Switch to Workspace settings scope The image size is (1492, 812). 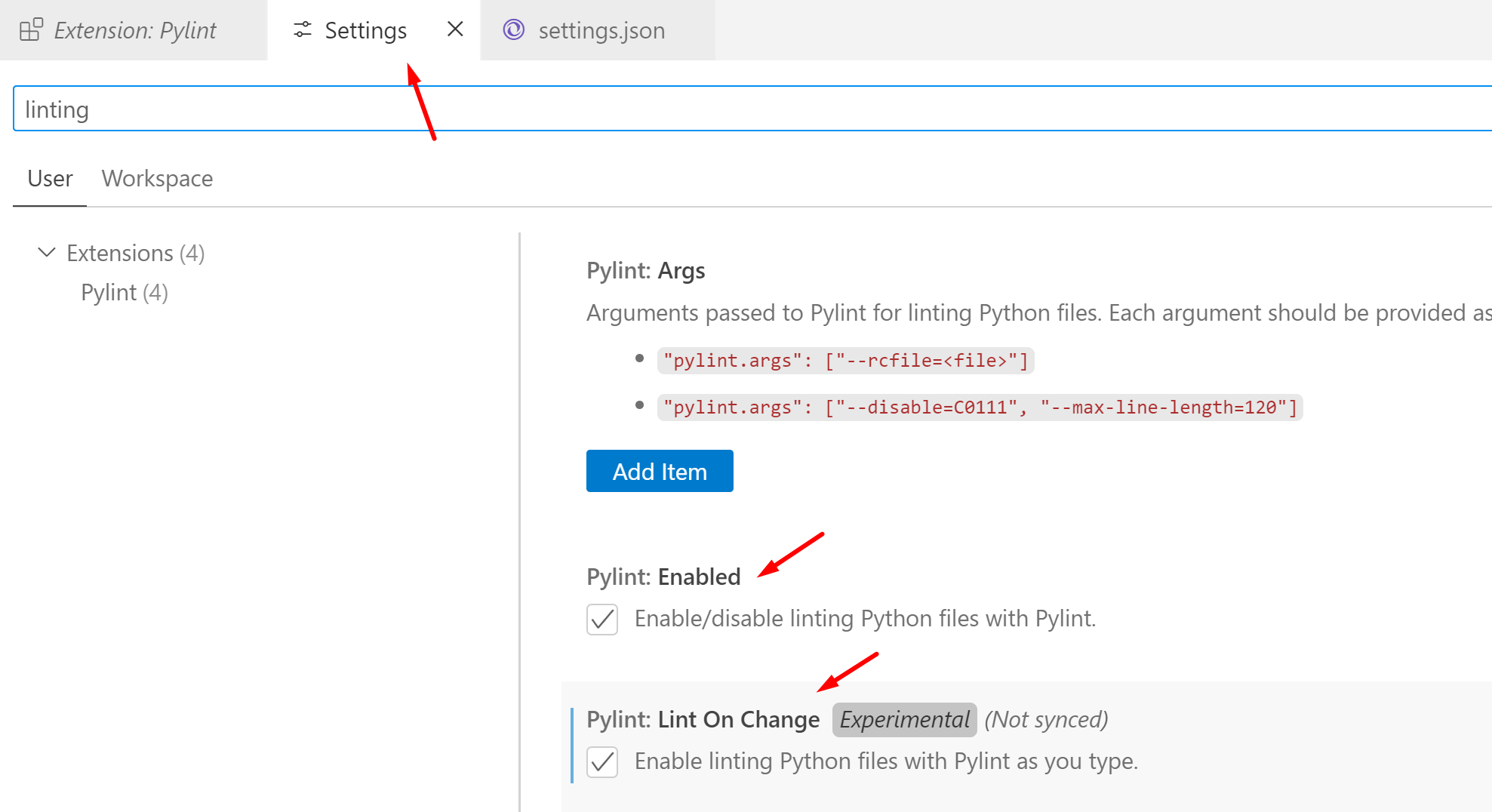coord(157,179)
